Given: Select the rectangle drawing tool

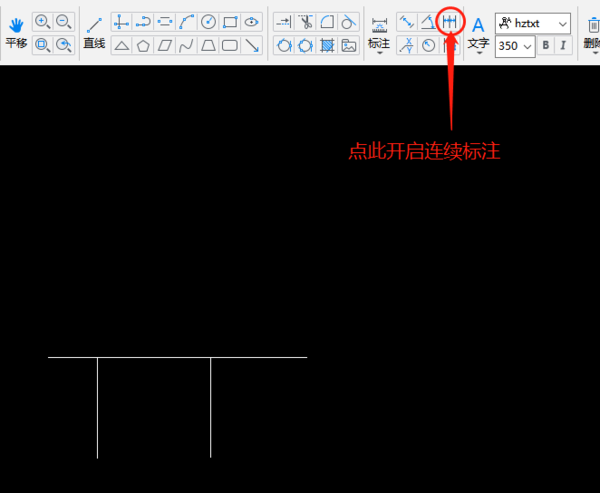Looking at the screenshot, I should pos(230,22).
